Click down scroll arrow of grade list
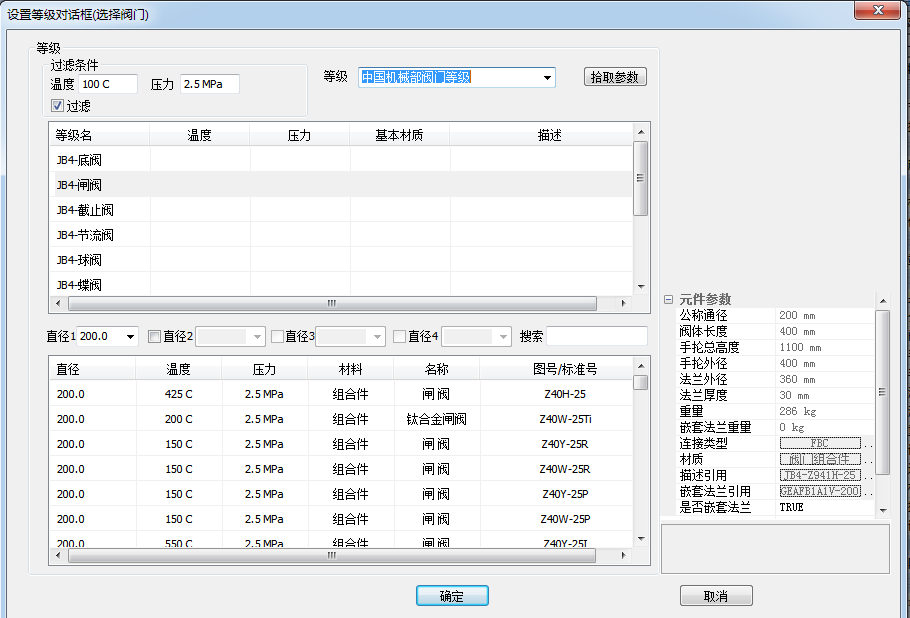Image resolution: width=910 pixels, height=618 pixels. click(641, 286)
